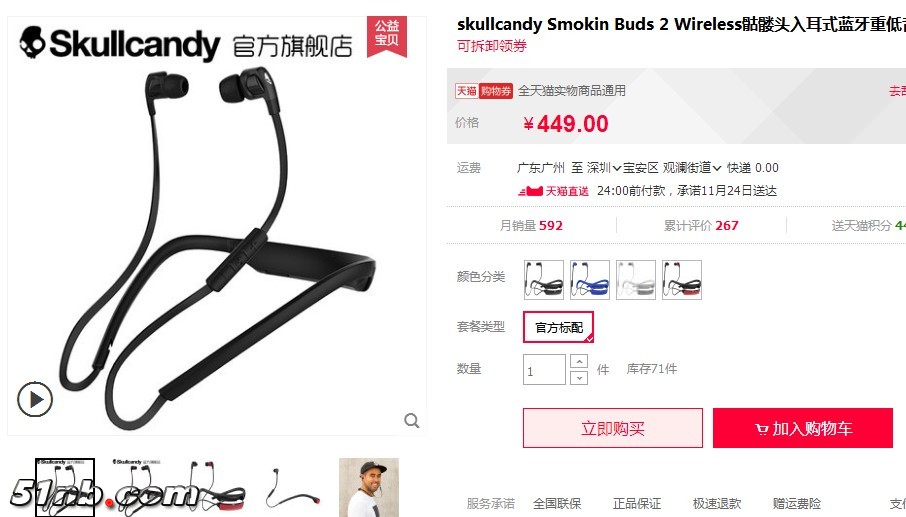Click the 立即购买 buy now button
The width and height of the screenshot is (906, 517).
613,428
